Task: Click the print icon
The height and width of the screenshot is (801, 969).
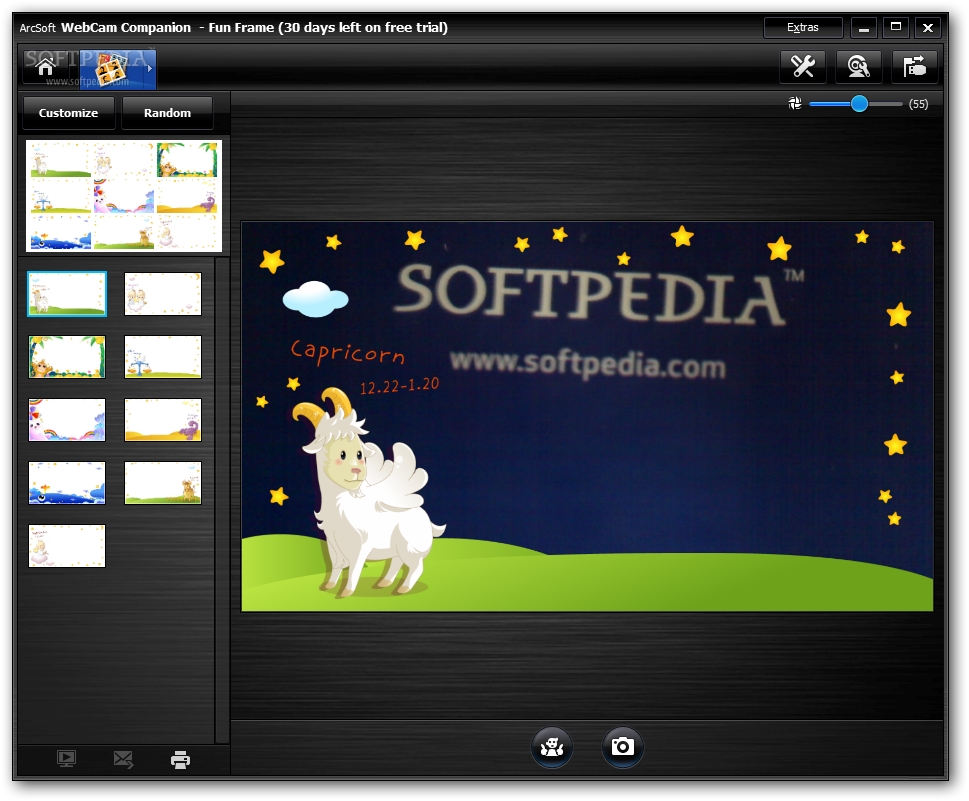Action: pyautogui.click(x=180, y=760)
